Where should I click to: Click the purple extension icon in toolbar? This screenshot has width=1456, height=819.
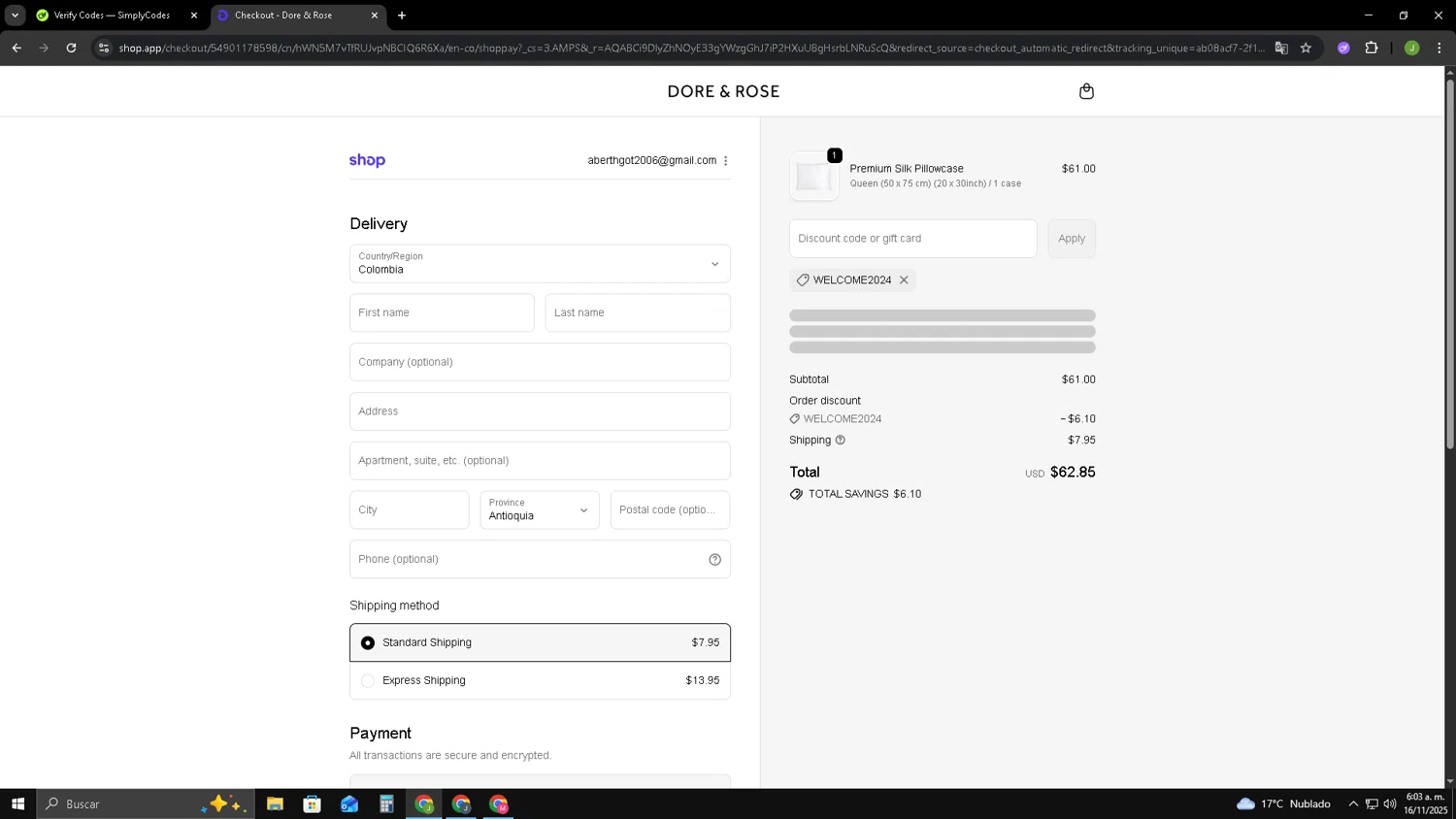click(x=1343, y=48)
